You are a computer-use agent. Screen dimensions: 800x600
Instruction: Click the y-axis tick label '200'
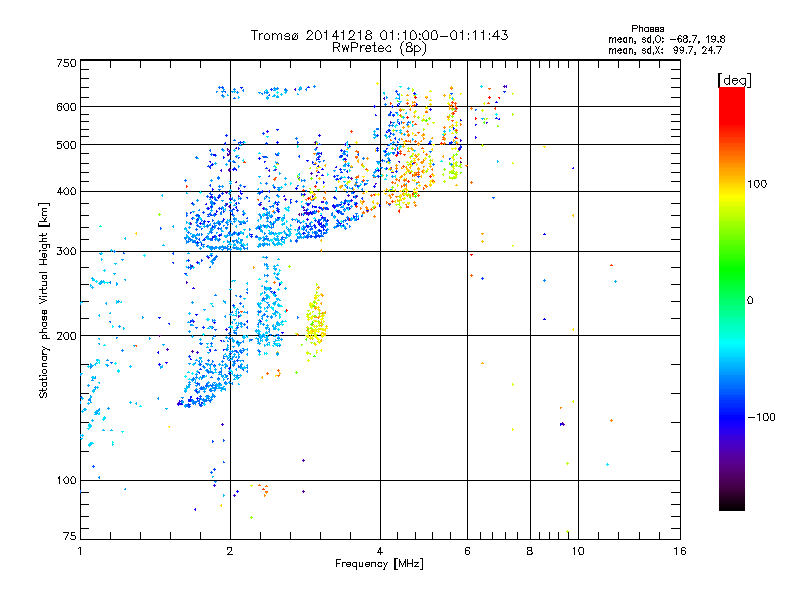click(66, 336)
